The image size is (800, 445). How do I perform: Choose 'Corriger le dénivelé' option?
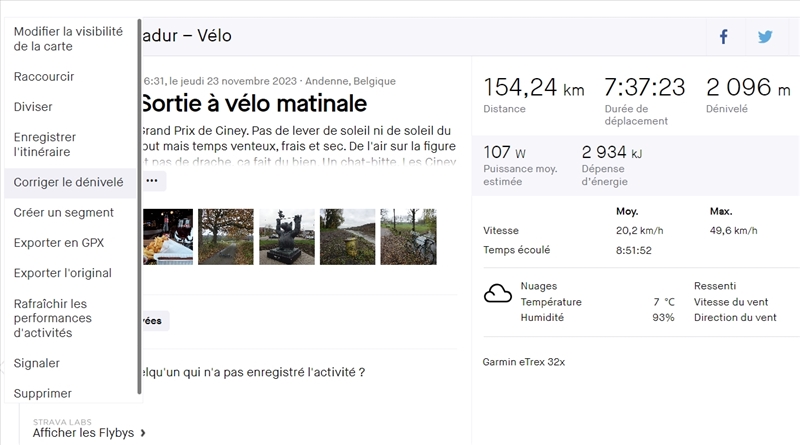tap(69, 183)
